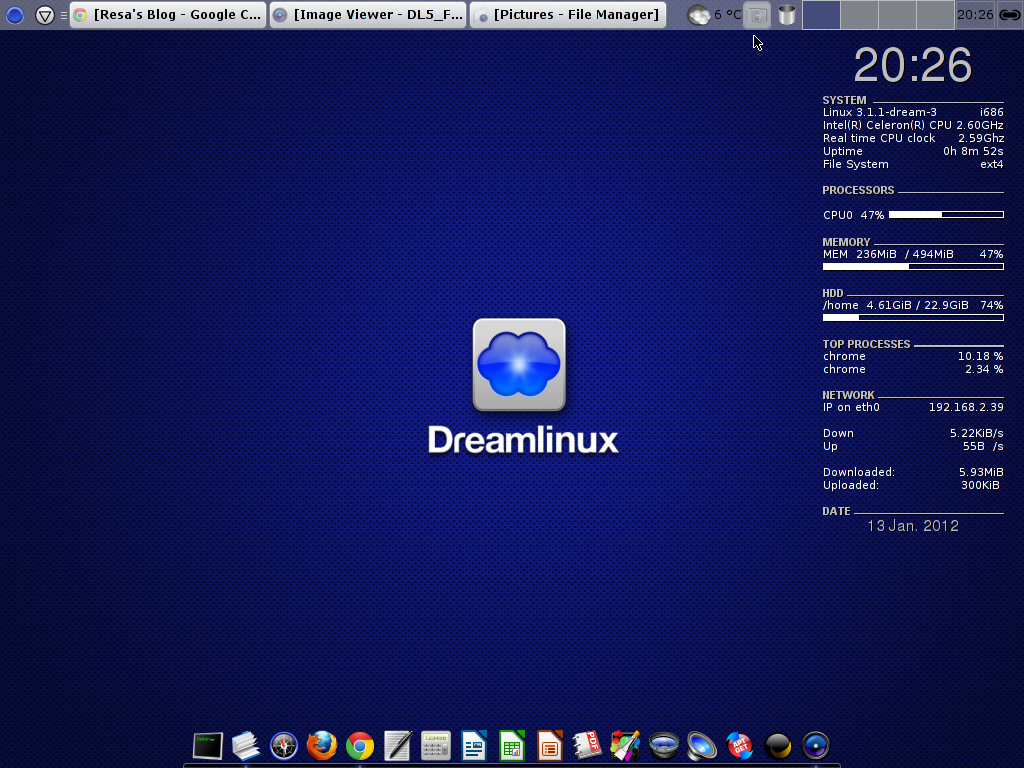1024x768 pixels.
Task: Click the MEM memory usage bar
Action: point(913,266)
